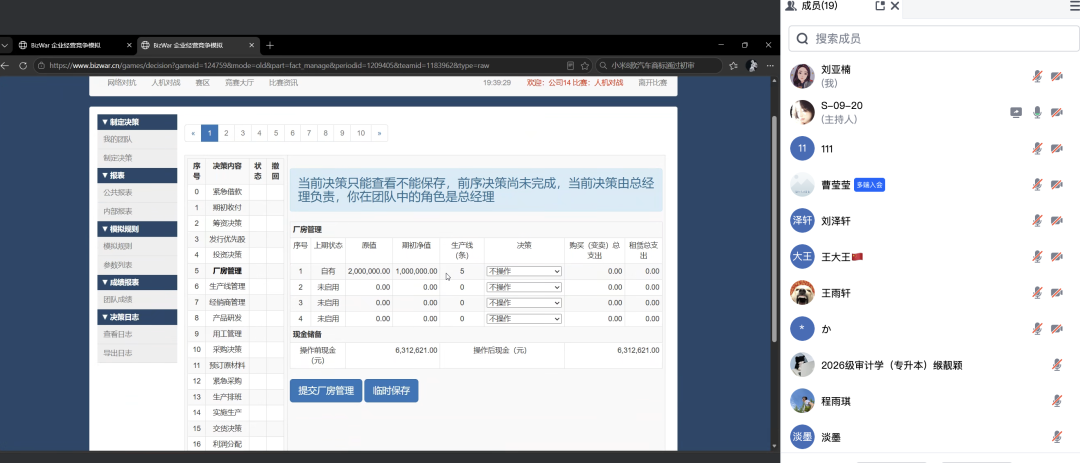Open 公共报表 in sidebar
This screenshot has width=1080, height=463.
click(x=118, y=192)
